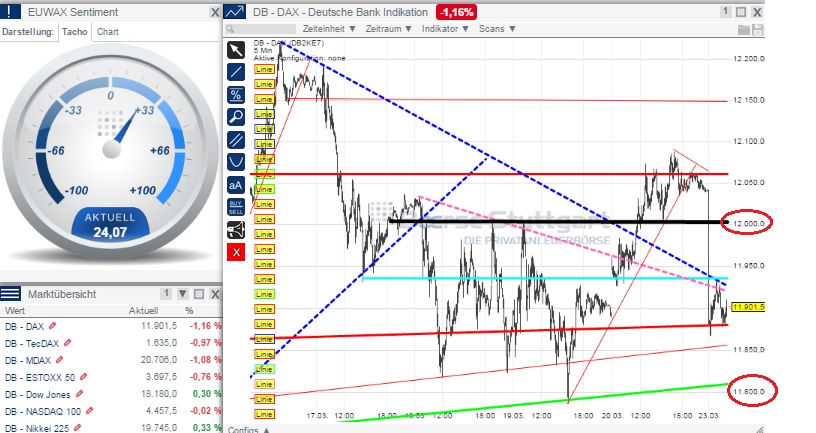Click the red X delete drawings tool

click(236, 252)
